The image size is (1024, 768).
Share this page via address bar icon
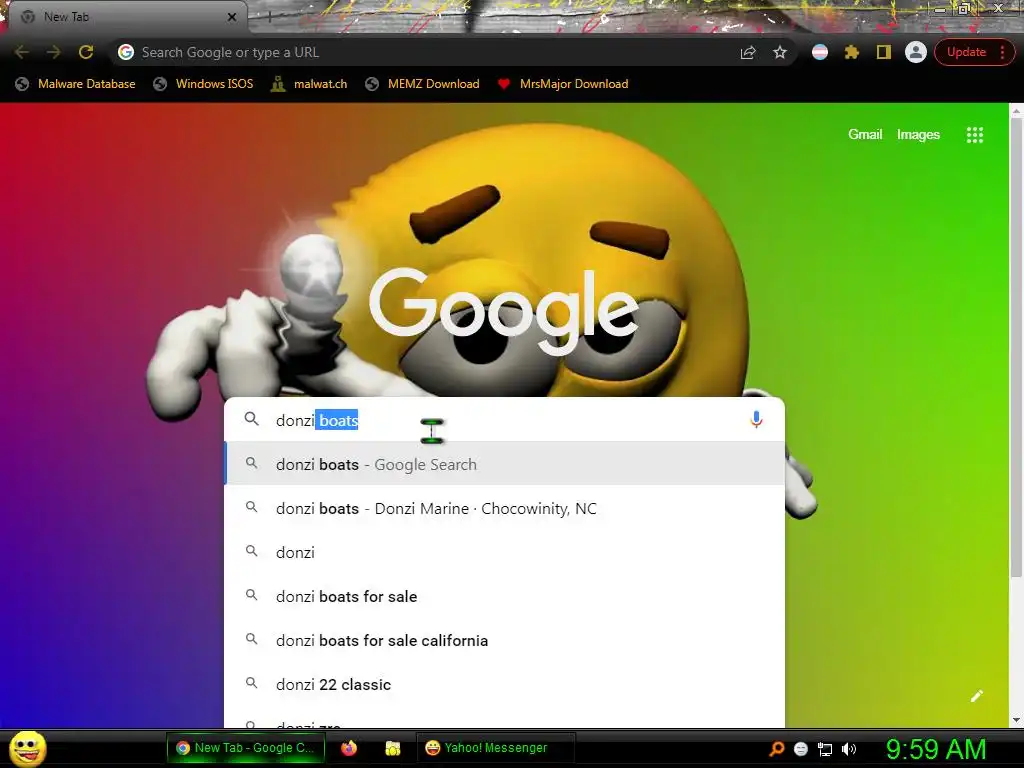(748, 52)
